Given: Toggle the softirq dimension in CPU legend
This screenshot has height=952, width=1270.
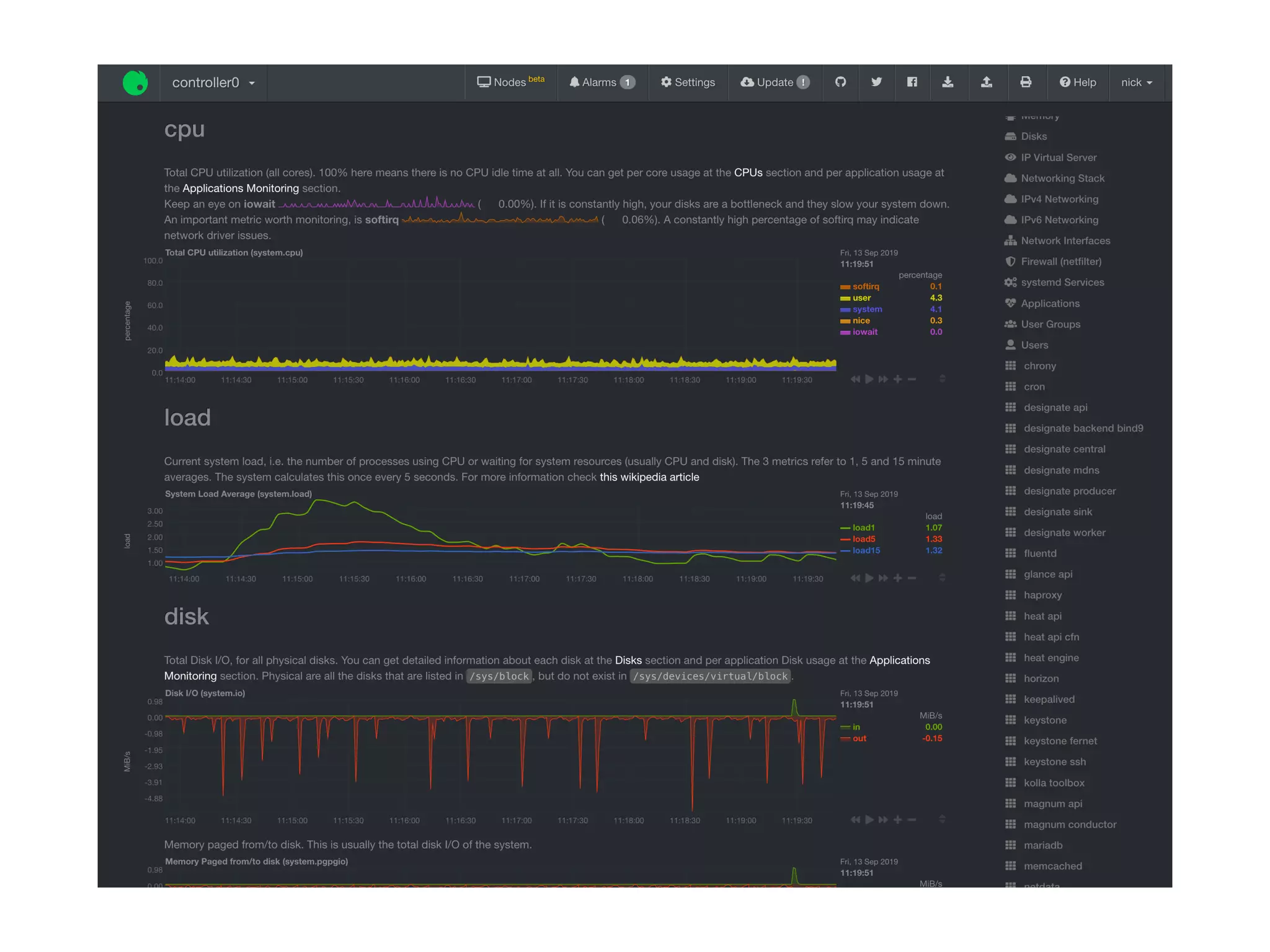Looking at the screenshot, I should [x=865, y=286].
